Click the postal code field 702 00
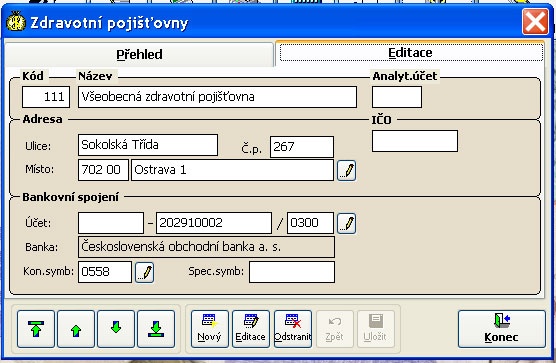Image resolution: width=556 pixels, height=363 pixels. coord(103,170)
